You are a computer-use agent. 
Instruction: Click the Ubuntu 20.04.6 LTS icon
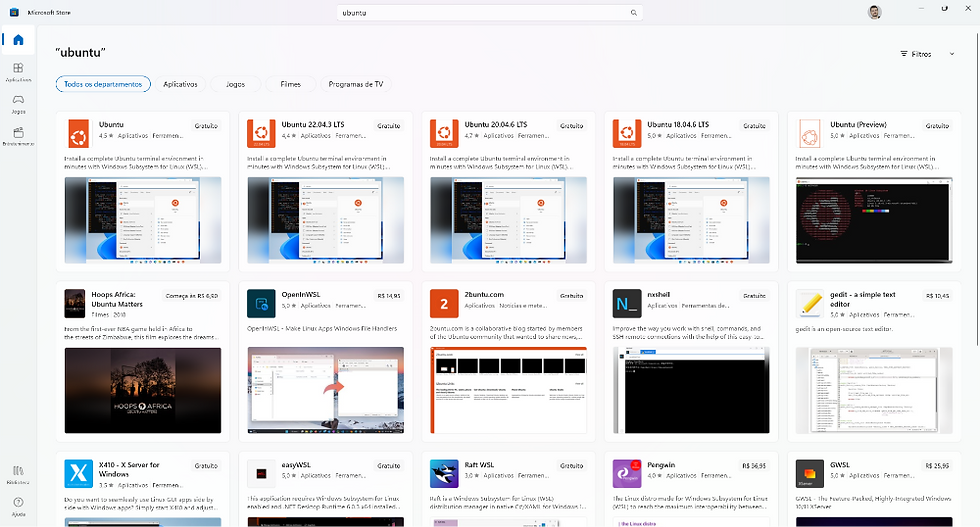[x=444, y=134]
